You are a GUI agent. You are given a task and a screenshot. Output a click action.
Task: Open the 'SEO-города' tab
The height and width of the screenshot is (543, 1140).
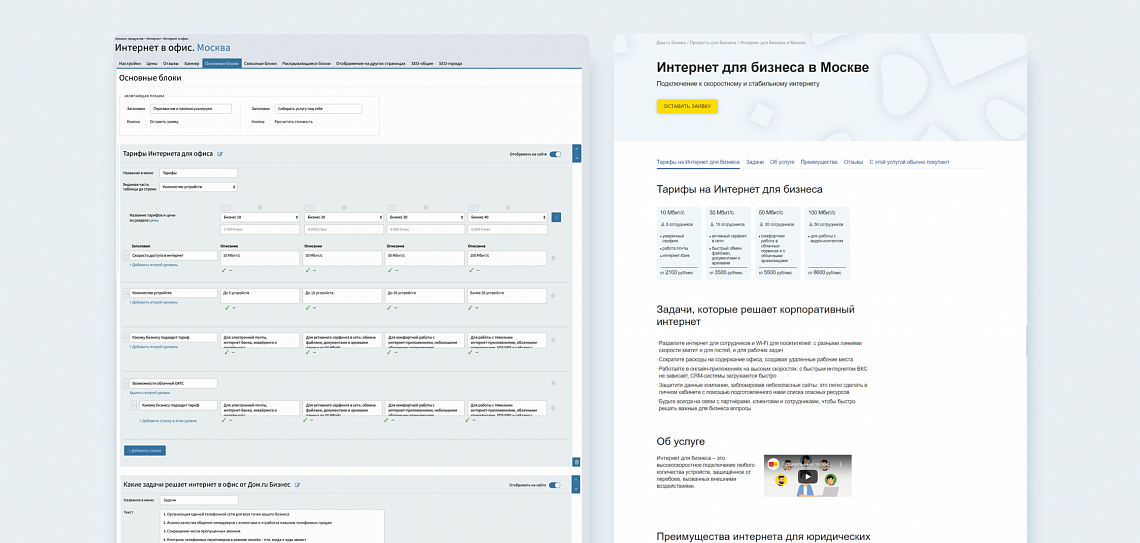[x=450, y=63]
